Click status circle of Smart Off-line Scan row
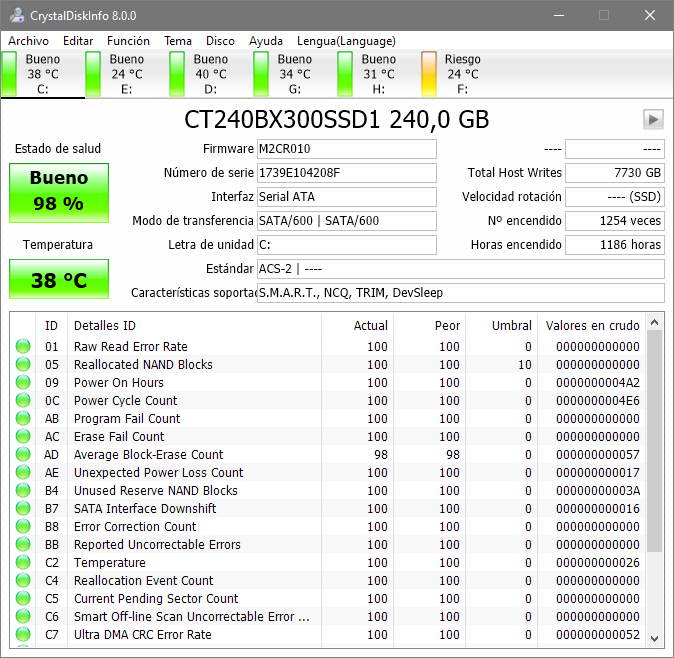Screen dimensions: 674x658 (23, 617)
